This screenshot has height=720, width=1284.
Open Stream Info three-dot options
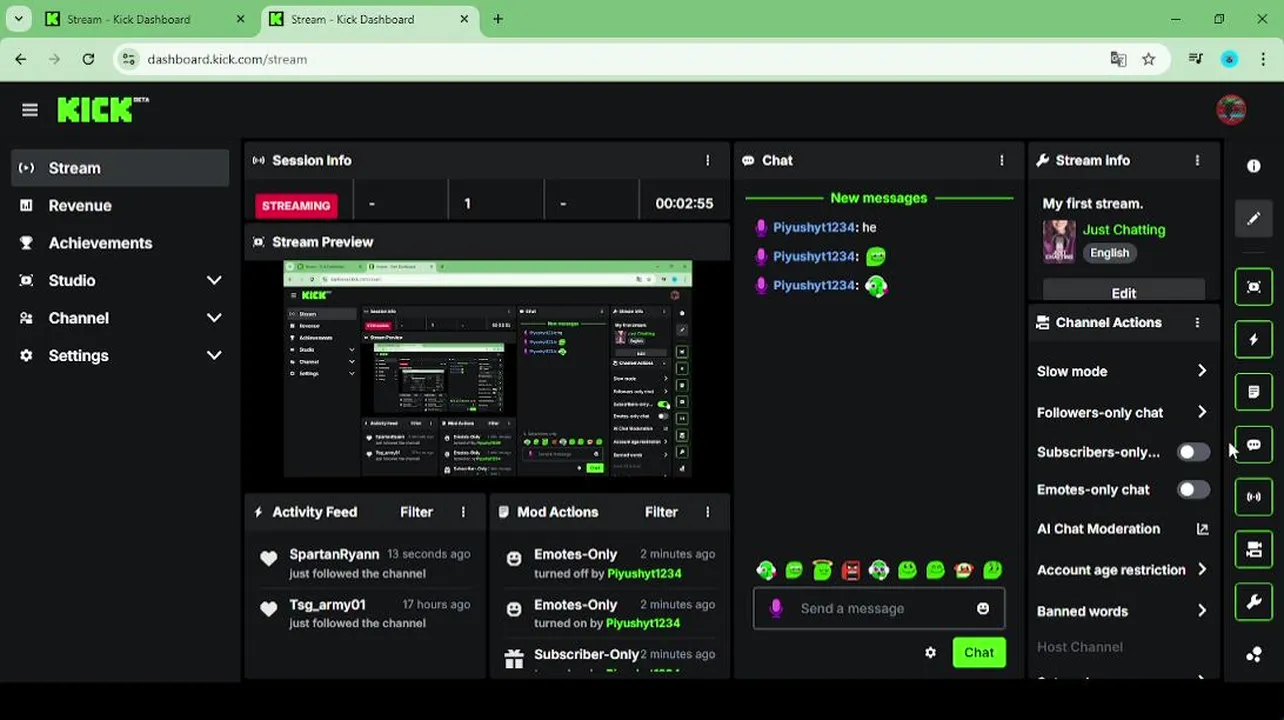tap(1197, 160)
